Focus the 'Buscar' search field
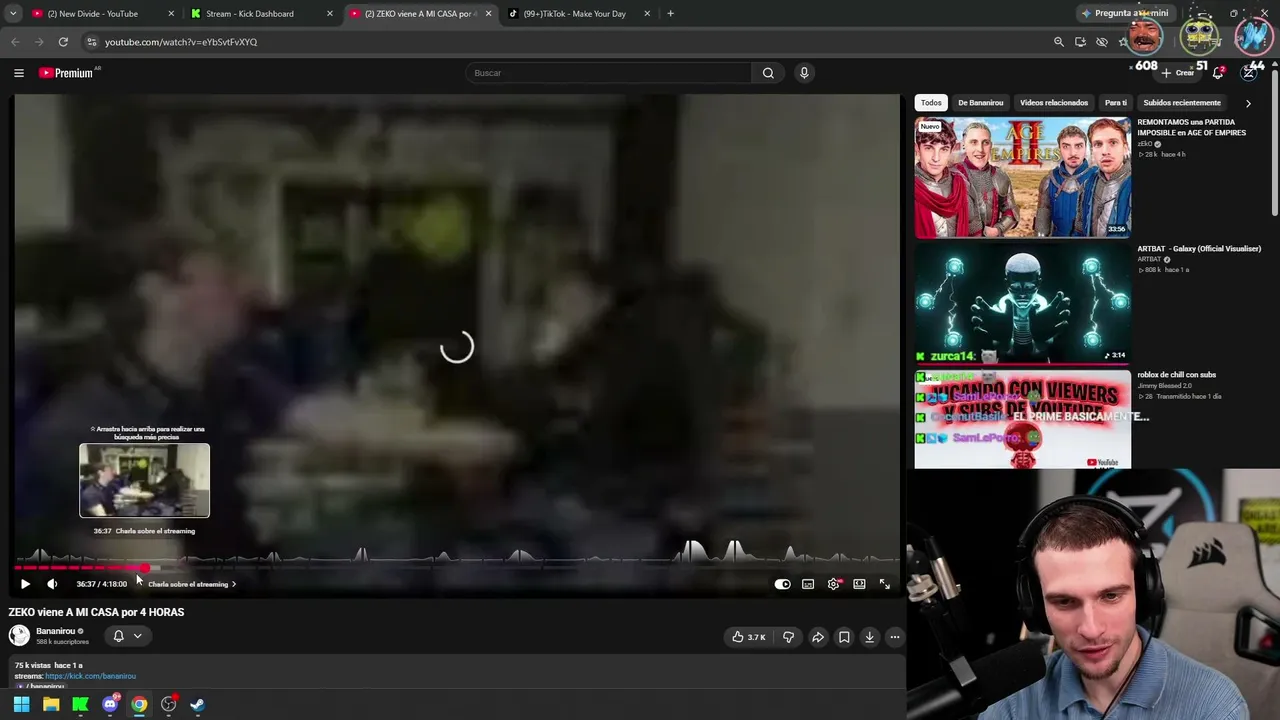Image resolution: width=1280 pixels, height=720 pixels. point(610,73)
